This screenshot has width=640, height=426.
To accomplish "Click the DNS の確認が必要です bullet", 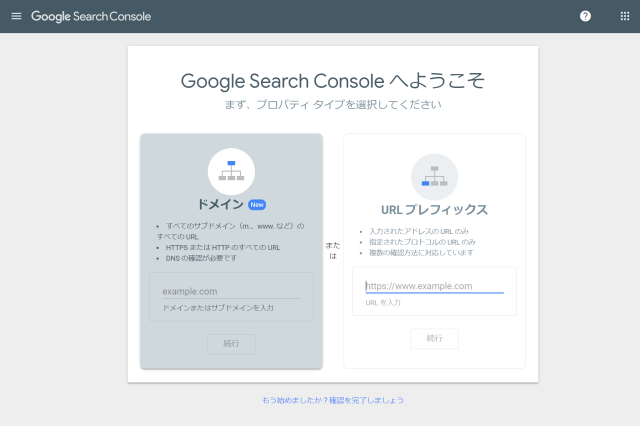I will click(201, 258).
